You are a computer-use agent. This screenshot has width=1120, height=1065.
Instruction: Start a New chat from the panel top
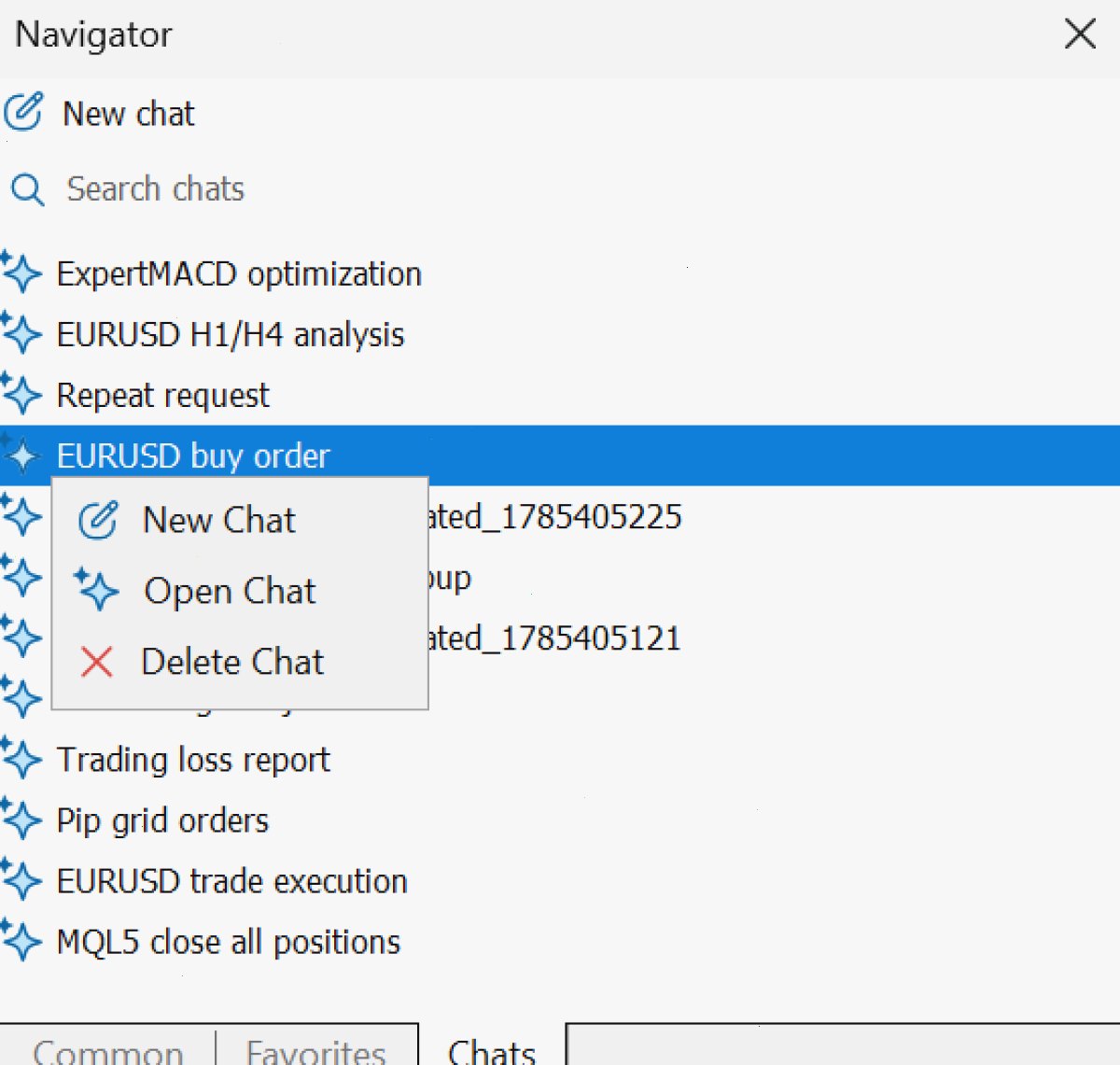(x=129, y=114)
